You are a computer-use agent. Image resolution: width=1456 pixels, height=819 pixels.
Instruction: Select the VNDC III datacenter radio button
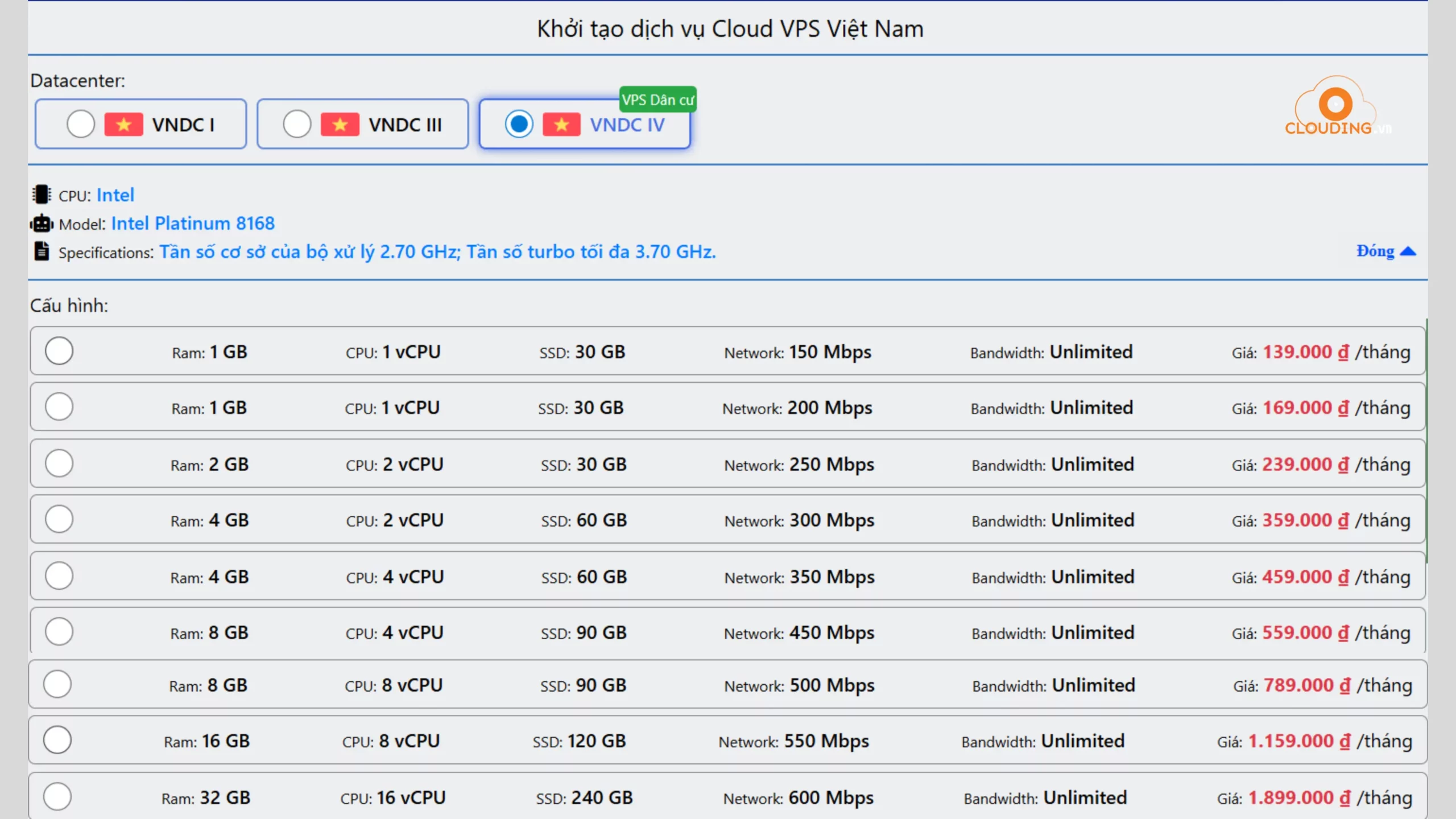297,123
